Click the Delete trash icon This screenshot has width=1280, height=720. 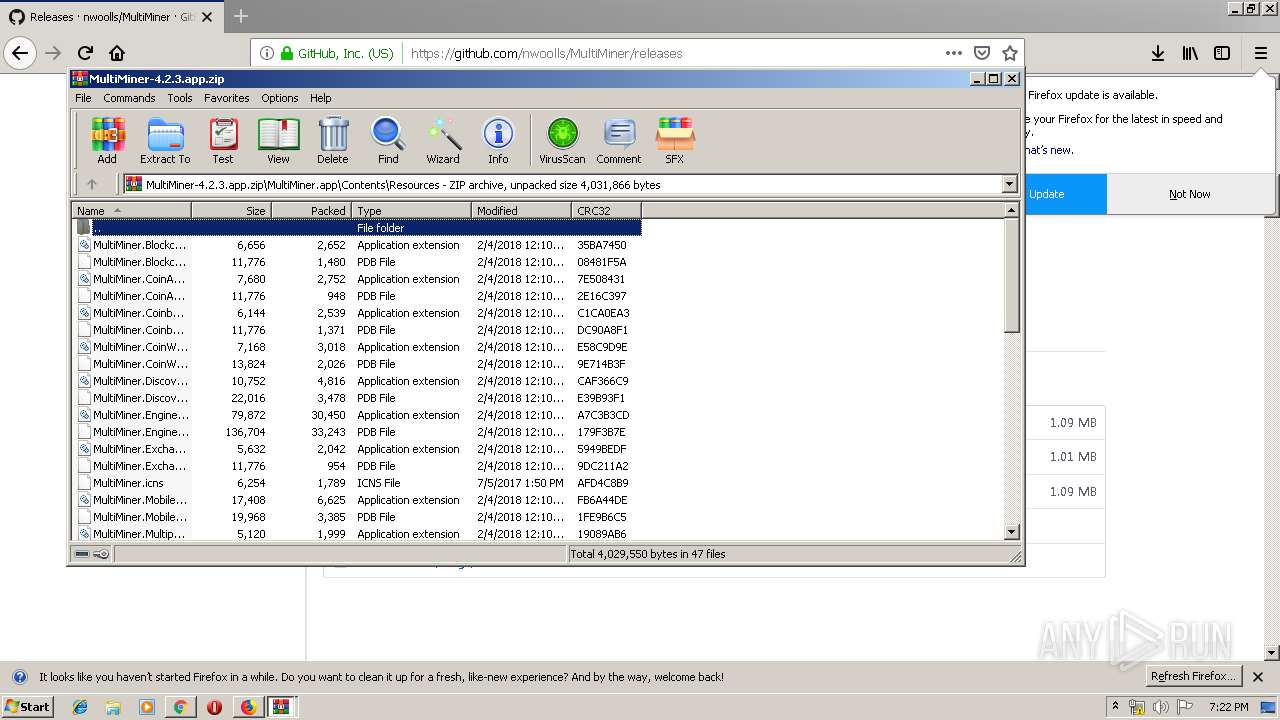[333, 140]
